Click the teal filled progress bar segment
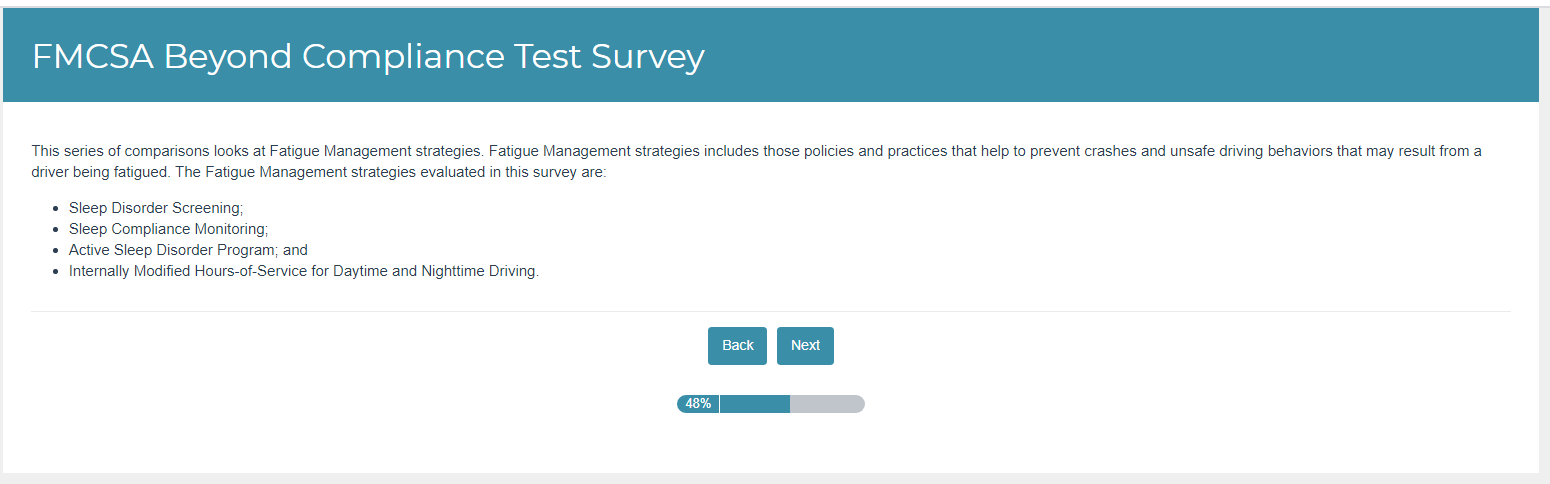The image size is (1550, 484). [x=755, y=404]
